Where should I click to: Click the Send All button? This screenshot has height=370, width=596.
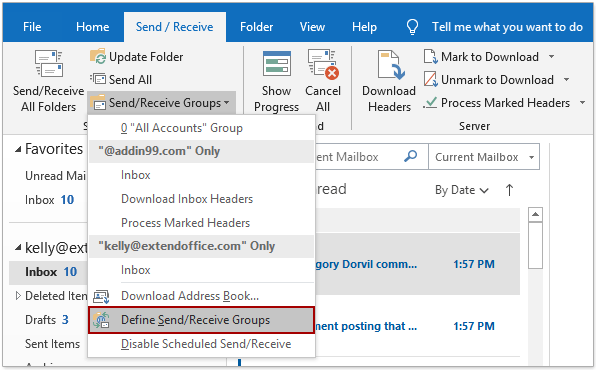tap(121, 79)
